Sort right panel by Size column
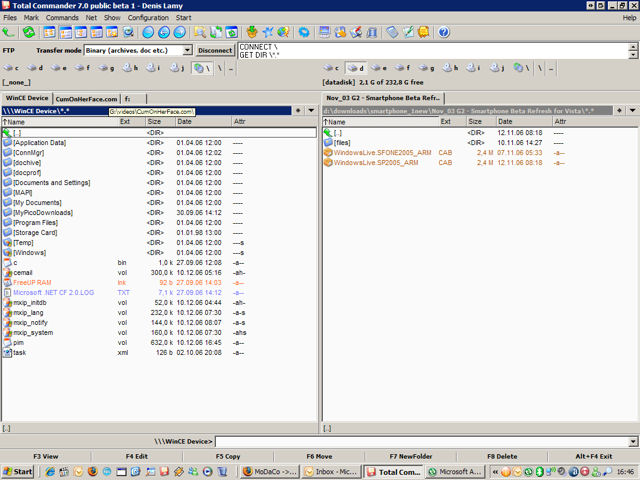The height and width of the screenshot is (480, 640). [x=480, y=122]
